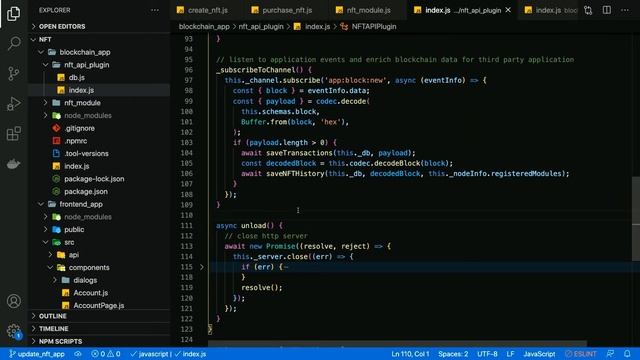
Task: Change end of line sequence LF
Action: [510, 354]
